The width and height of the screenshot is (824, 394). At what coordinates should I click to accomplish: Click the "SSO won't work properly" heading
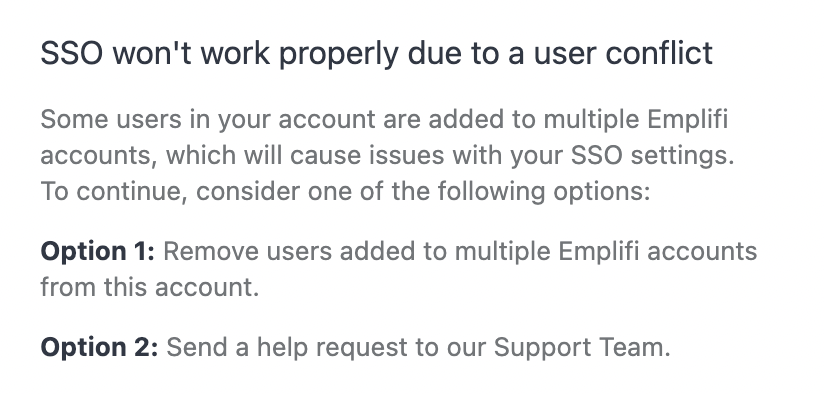pos(376,53)
